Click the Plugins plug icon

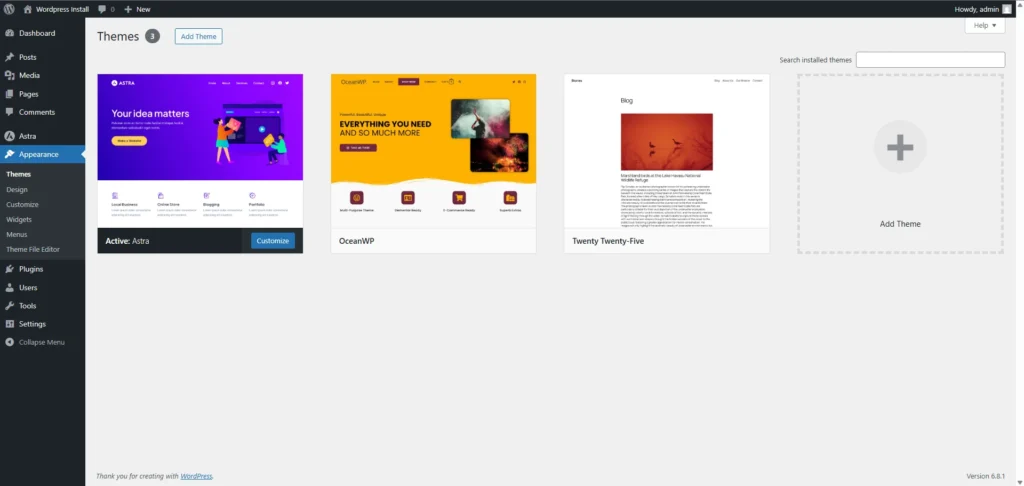tap(9, 269)
